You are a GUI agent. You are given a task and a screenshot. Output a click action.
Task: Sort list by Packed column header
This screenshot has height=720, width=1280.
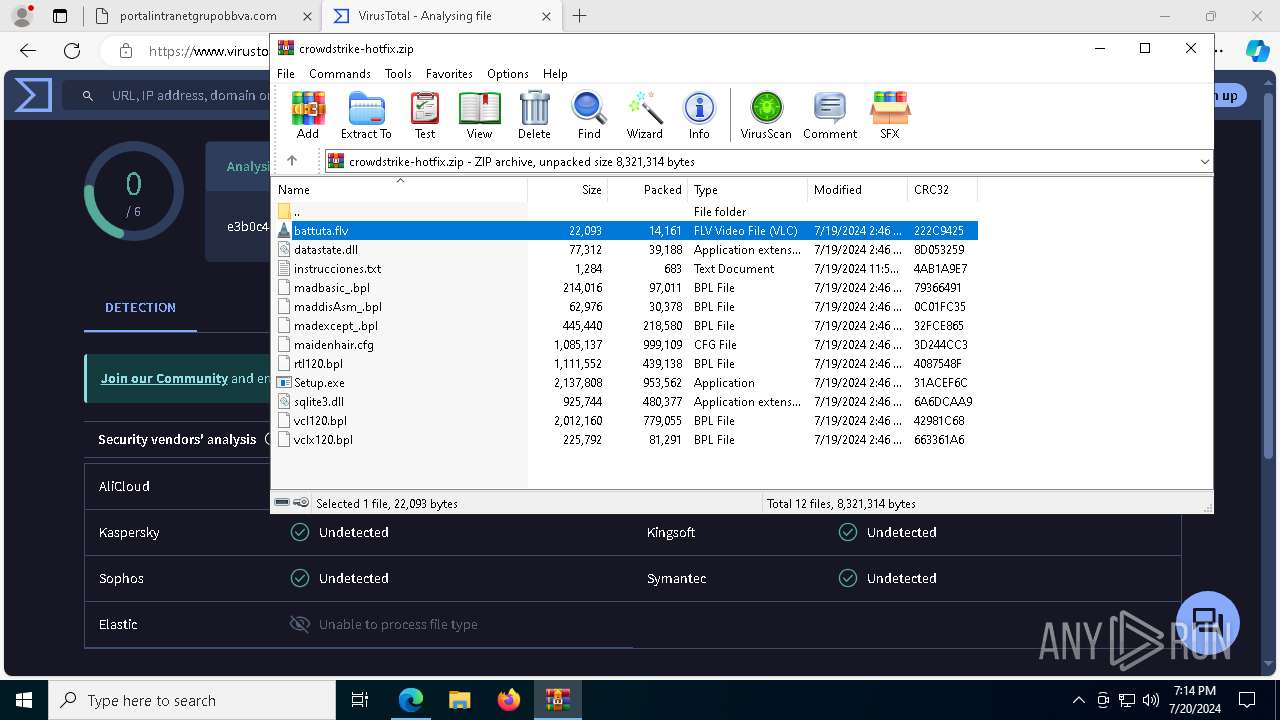[647, 189]
